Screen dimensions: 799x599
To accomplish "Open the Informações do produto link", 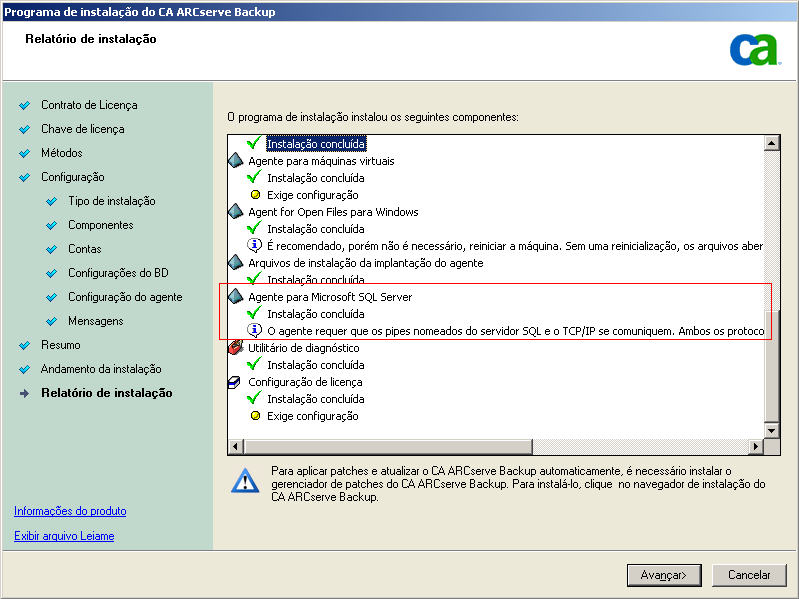I will click(70, 511).
